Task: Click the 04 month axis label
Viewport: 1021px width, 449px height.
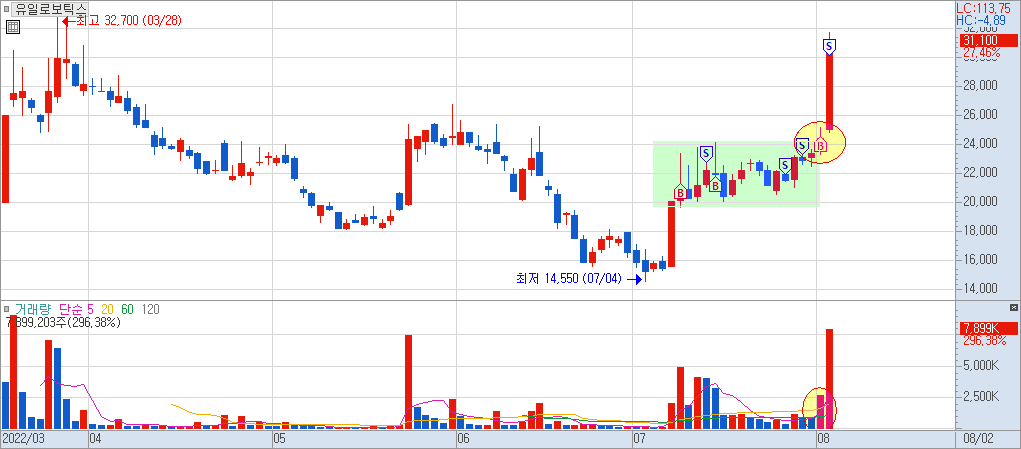Action: pos(97,439)
